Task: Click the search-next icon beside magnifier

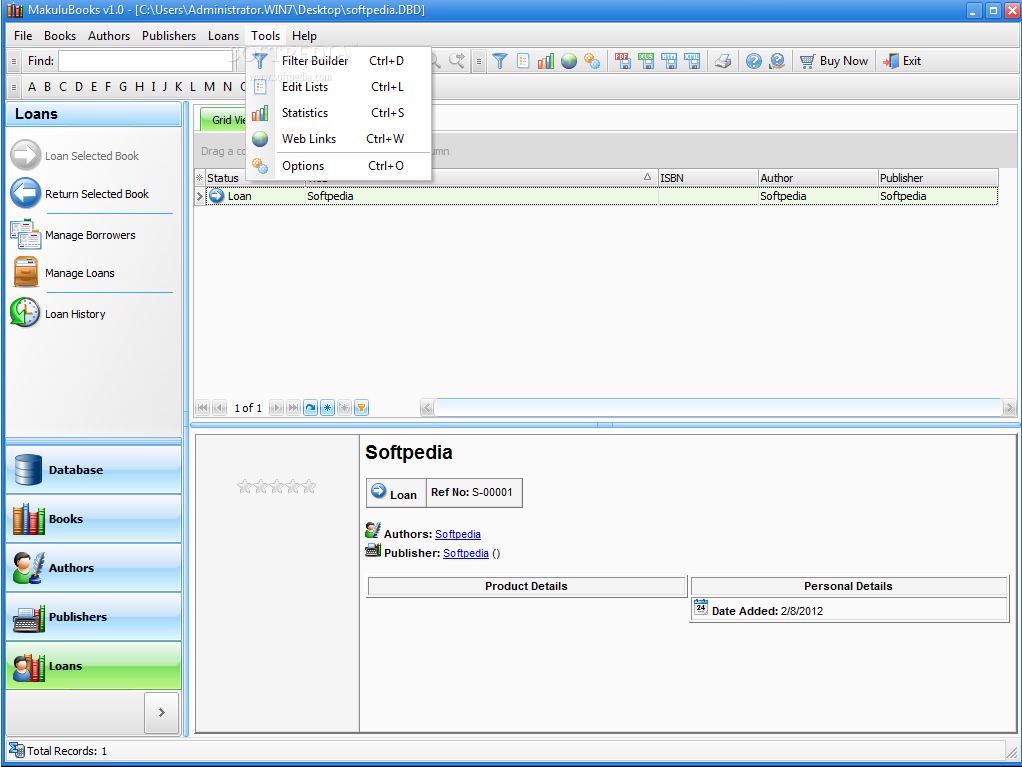Action: [x=457, y=61]
